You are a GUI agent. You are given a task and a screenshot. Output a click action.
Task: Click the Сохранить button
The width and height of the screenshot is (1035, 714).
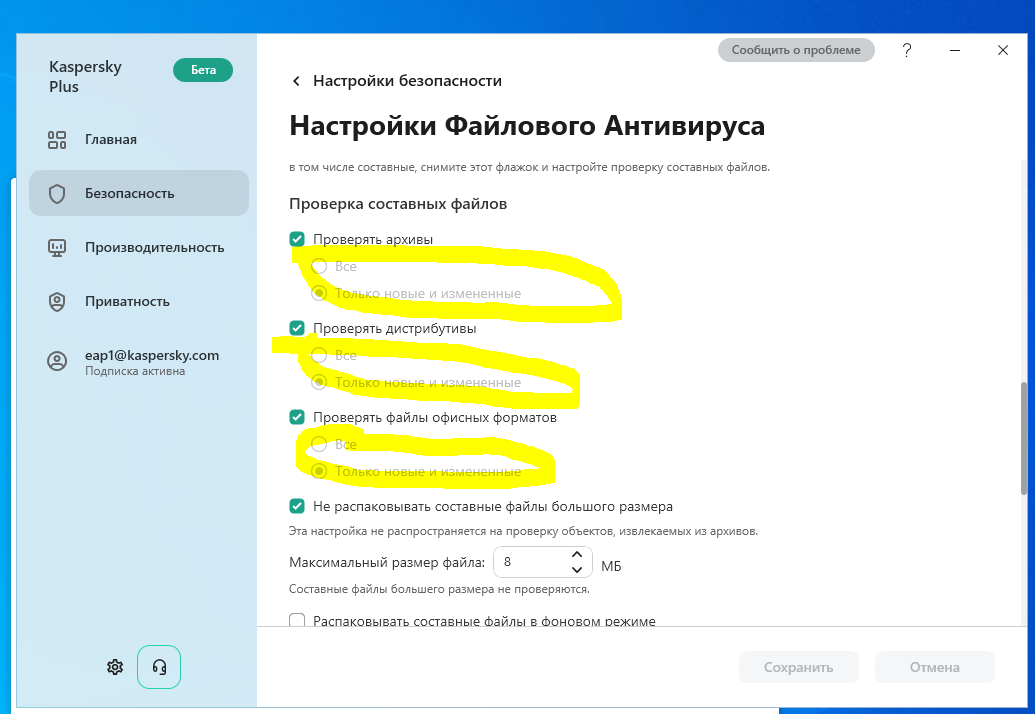799,667
